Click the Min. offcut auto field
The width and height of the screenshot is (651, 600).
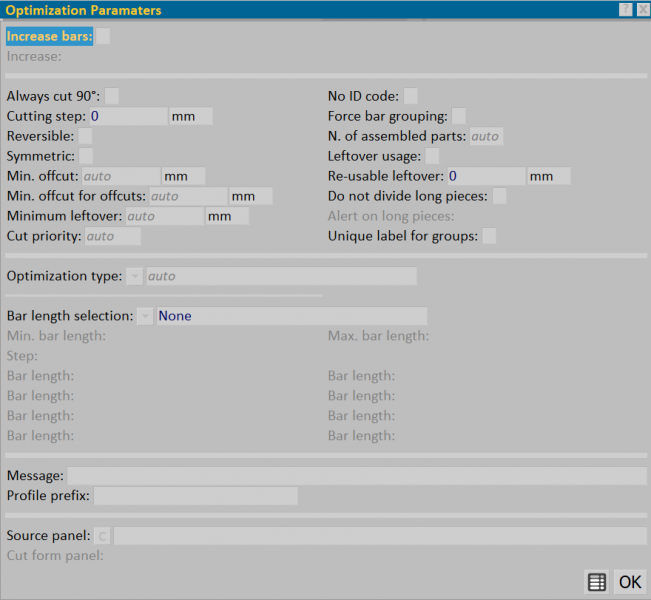(x=121, y=176)
